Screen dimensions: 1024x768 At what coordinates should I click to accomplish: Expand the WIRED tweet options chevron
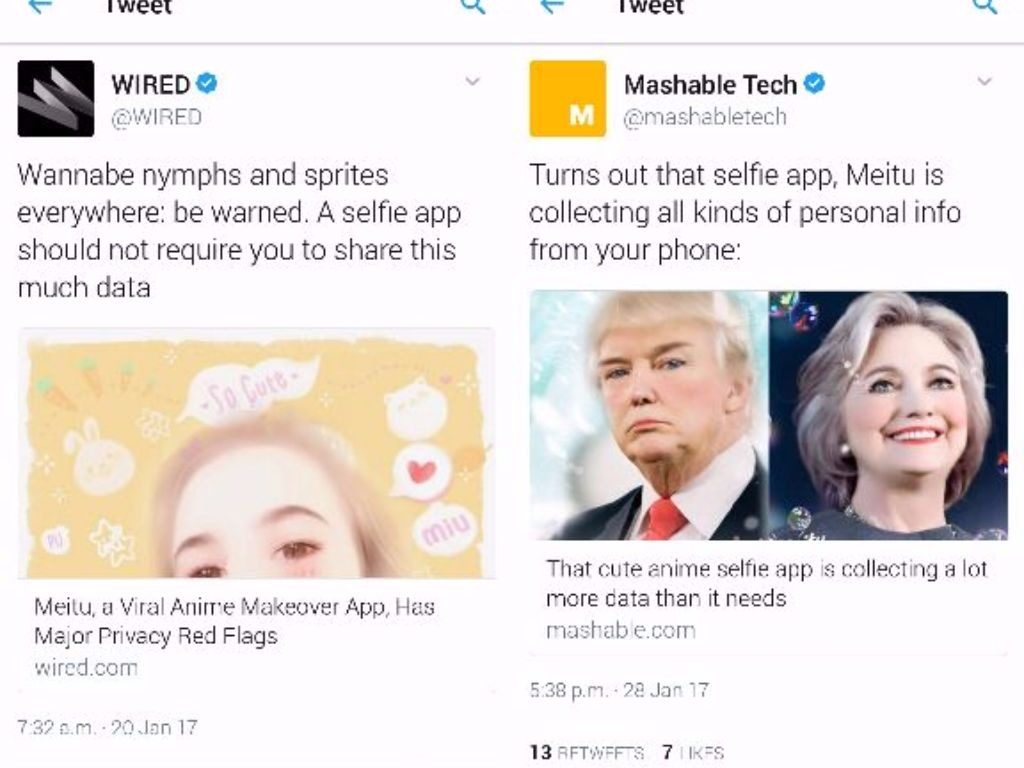click(472, 82)
